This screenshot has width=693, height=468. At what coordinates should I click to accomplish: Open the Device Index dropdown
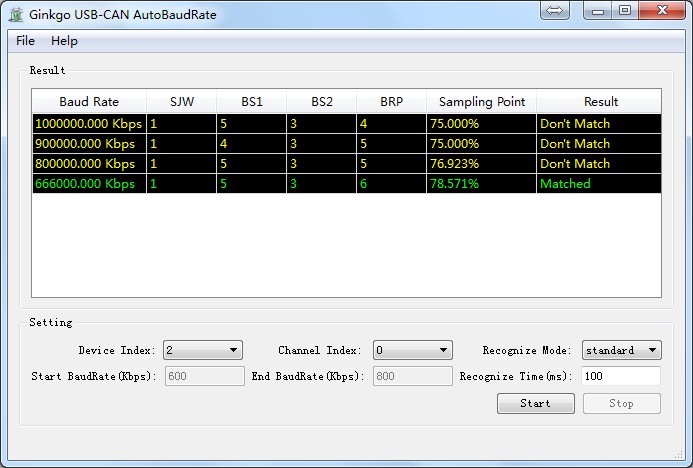click(x=203, y=350)
